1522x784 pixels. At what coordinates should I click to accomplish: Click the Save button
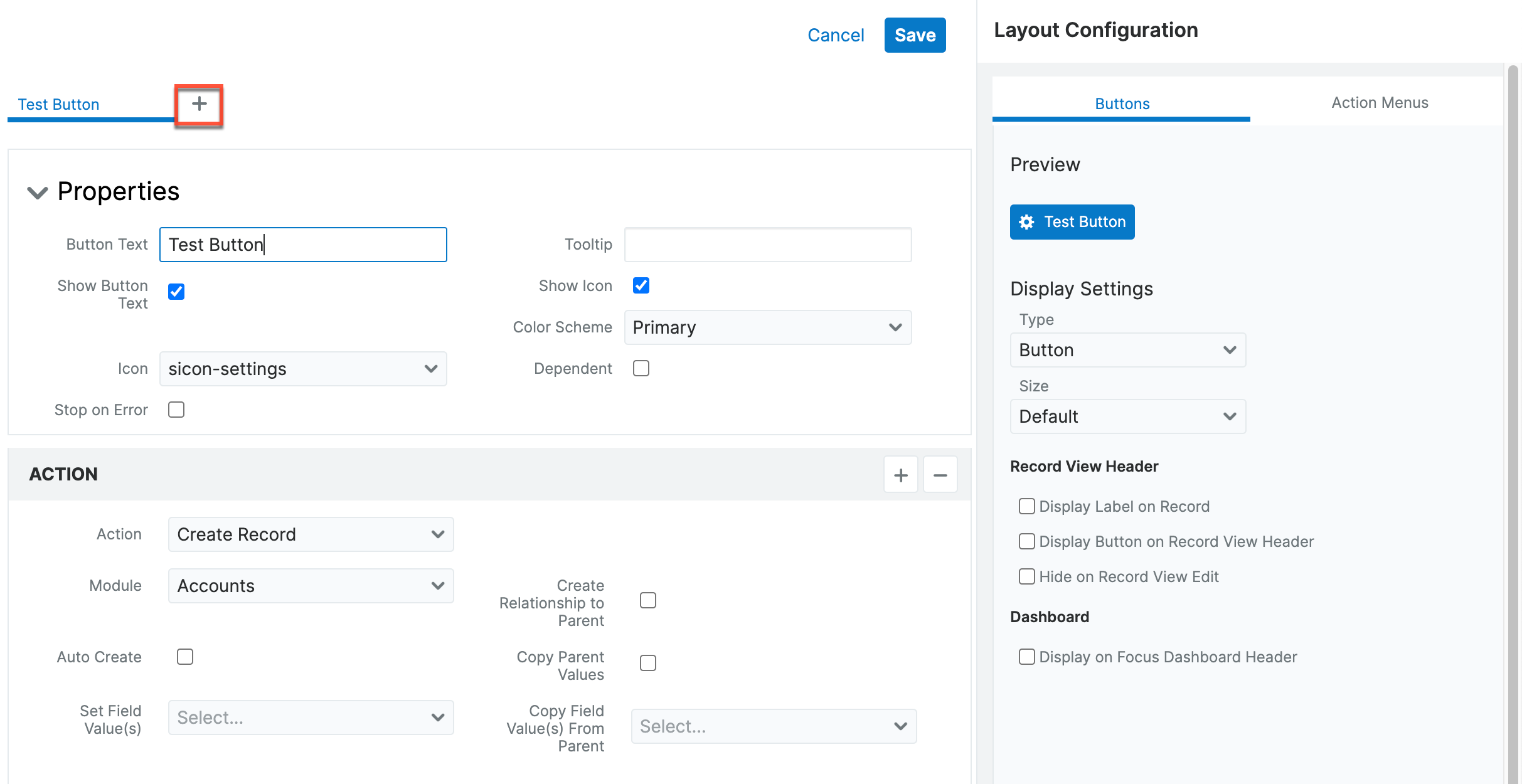914,35
